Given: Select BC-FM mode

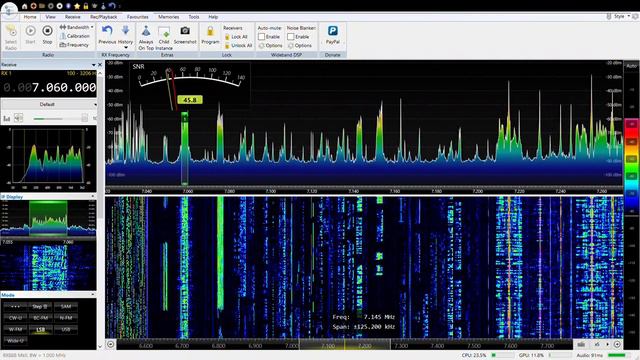Looking at the screenshot, I should pyautogui.click(x=40, y=318).
